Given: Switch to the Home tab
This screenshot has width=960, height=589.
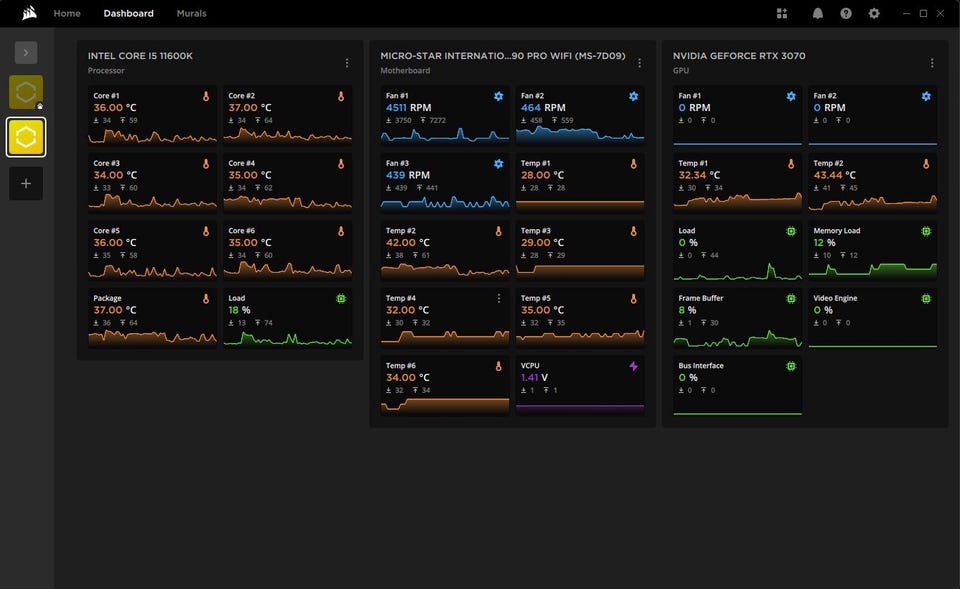Looking at the screenshot, I should click(67, 14).
